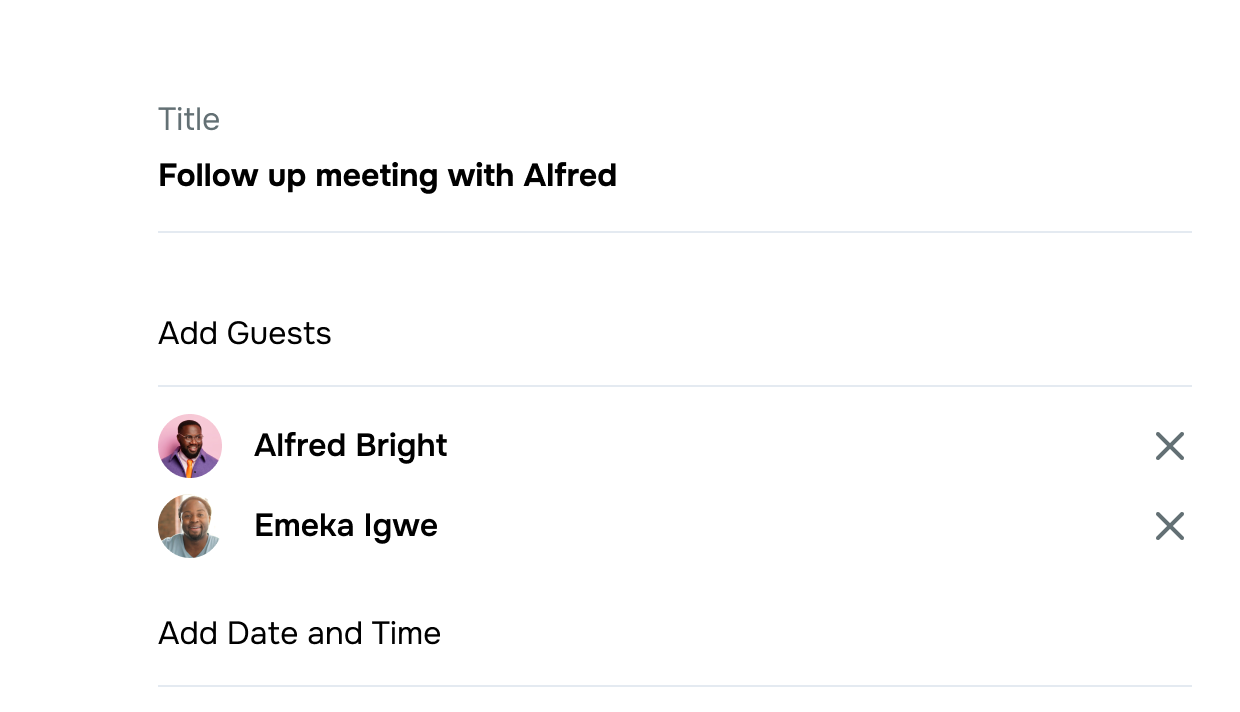This screenshot has height=712, width=1240.
Task: Remove Emeka Igwe from the guest list
Action: coord(1169,526)
